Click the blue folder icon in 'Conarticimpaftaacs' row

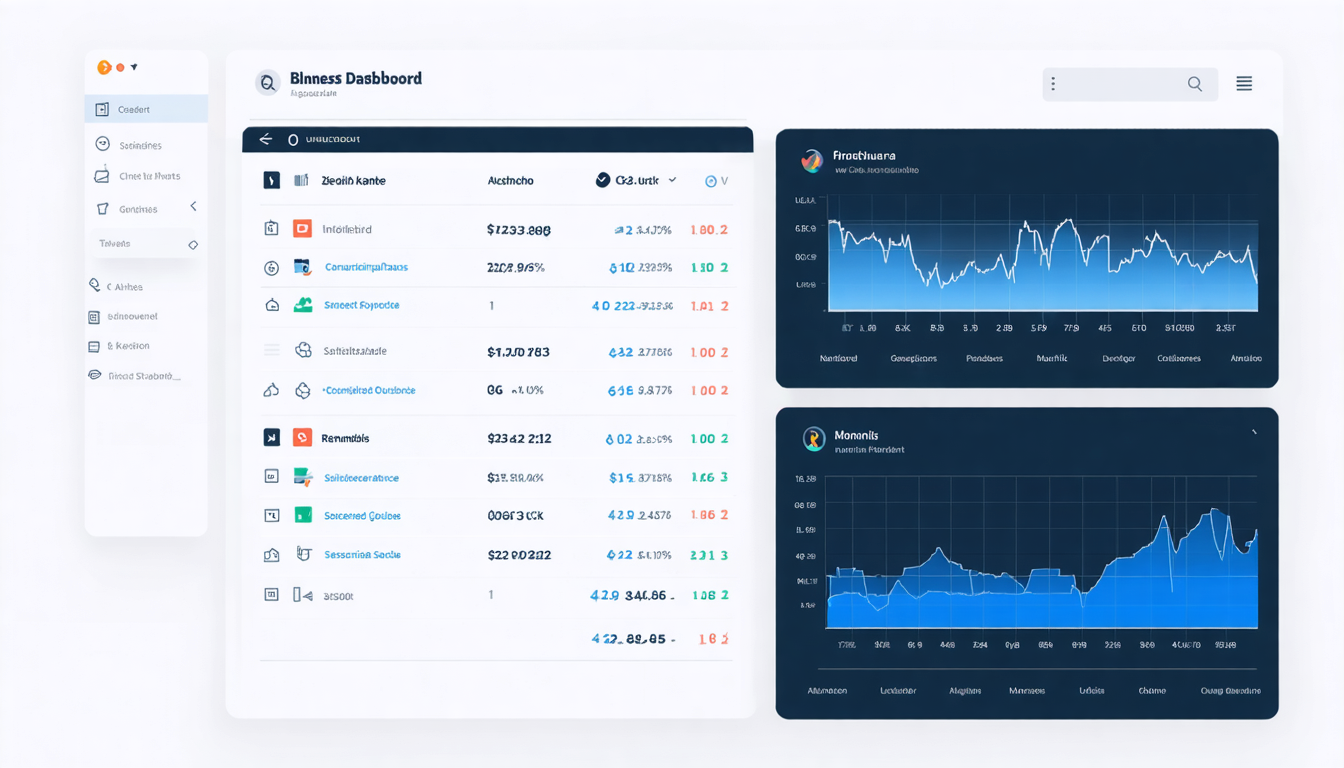[302, 267]
